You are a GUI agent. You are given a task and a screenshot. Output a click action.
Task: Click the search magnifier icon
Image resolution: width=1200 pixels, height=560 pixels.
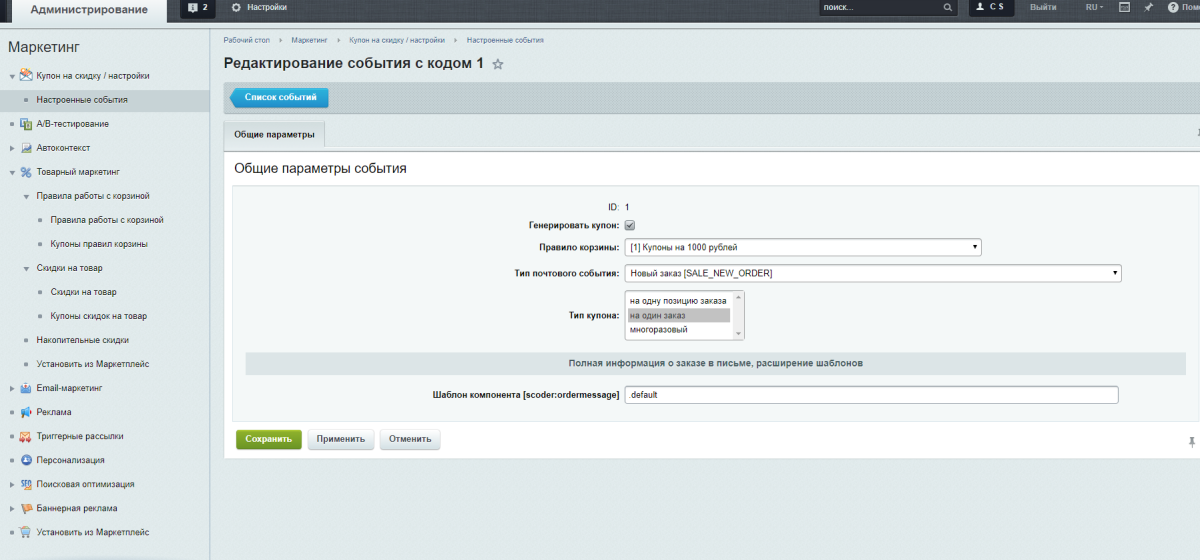(x=948, y=8)
